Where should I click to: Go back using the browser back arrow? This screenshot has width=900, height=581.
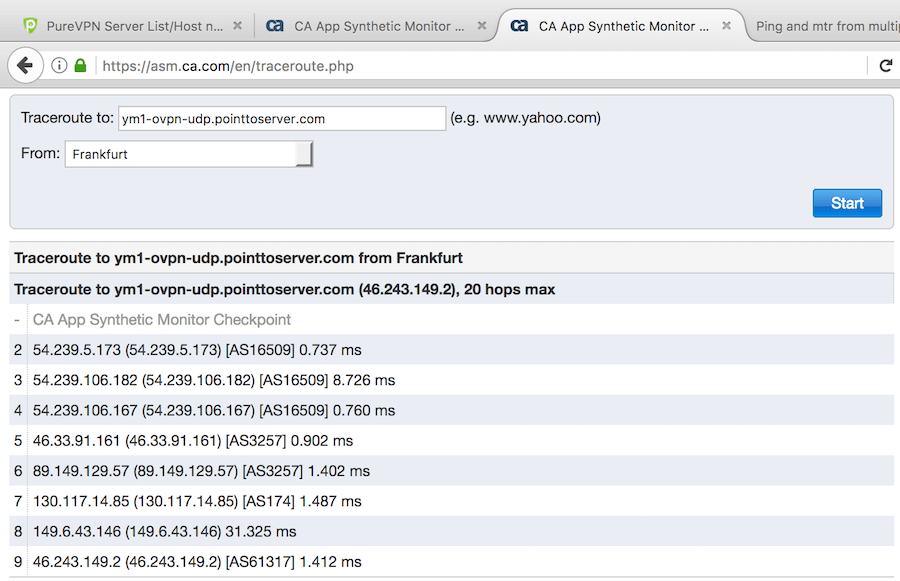point(25,65)
